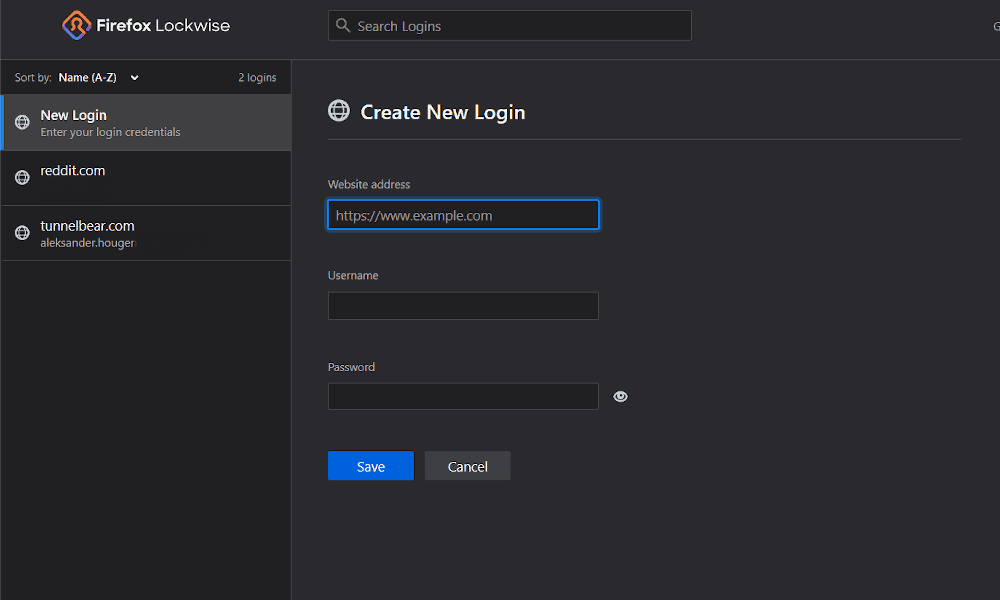Click 'Enter your login credentials' subtitle
Image resolution: width=1000 pixels, height=600 pixels.
pyautogui.click(x=110, y=133)
